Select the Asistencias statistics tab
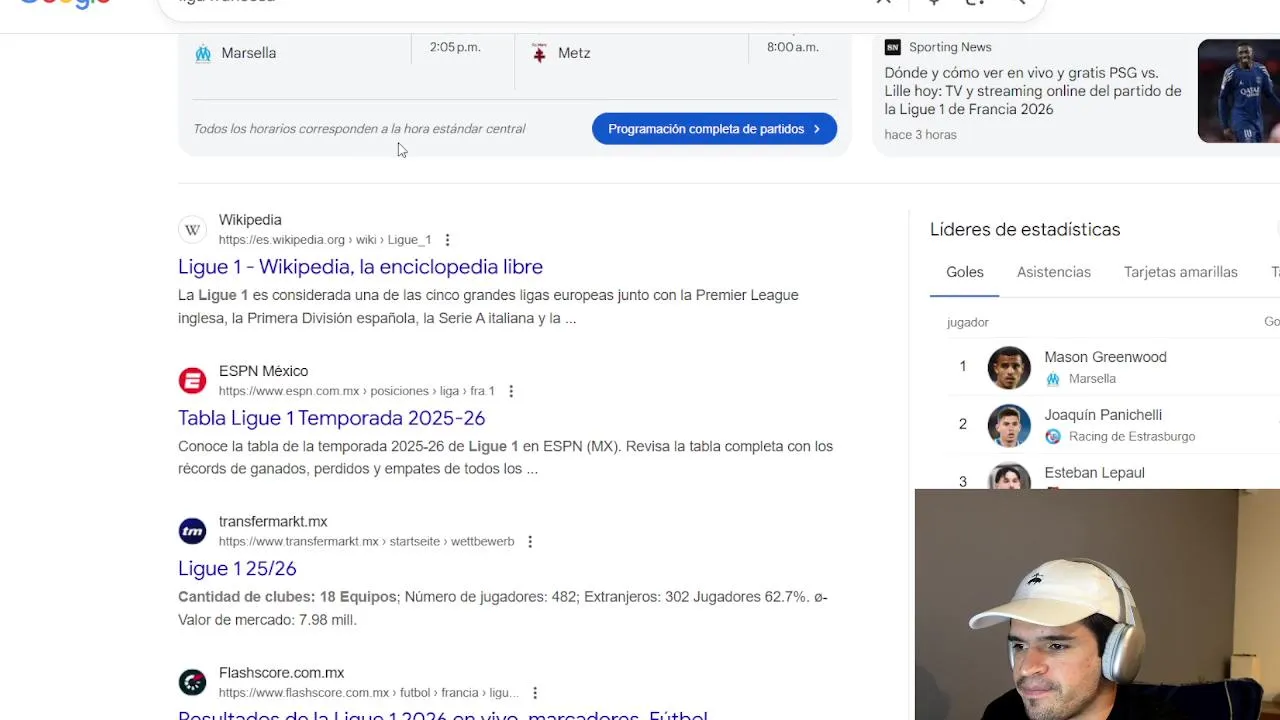 [1054, 272]
